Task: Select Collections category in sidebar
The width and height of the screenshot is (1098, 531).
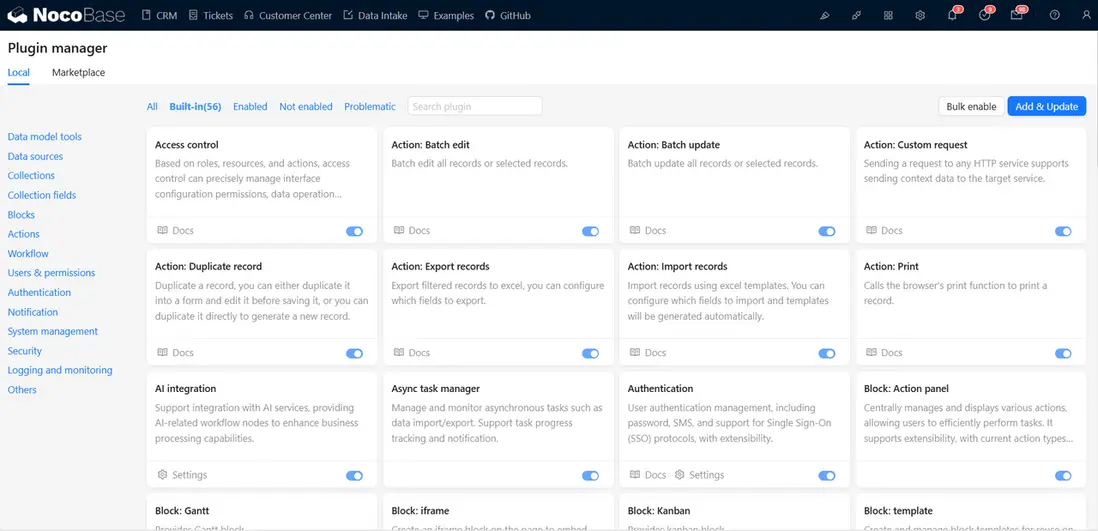Action: click(31, 176)
